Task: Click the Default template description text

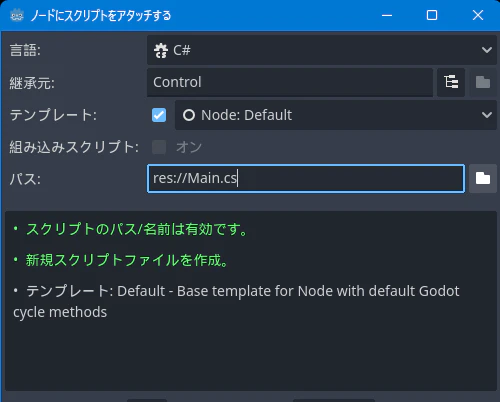Action: (236, 302)
